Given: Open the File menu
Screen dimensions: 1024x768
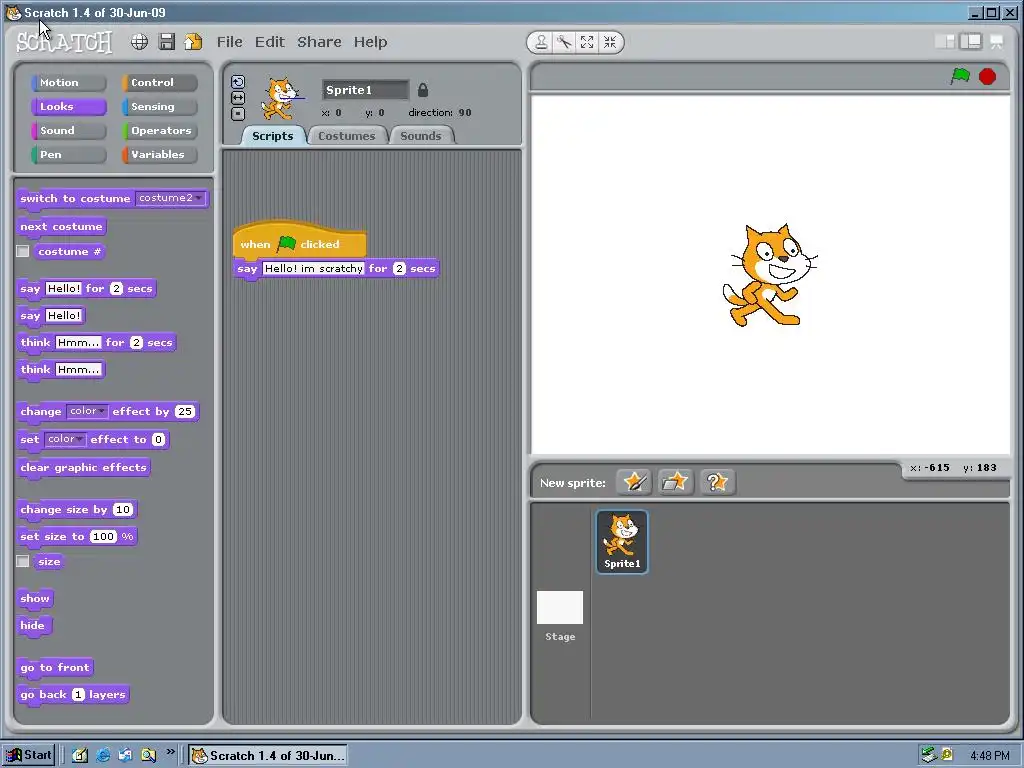Looking at the screenshot, I should pyautogui.click(x=230, y=42).
